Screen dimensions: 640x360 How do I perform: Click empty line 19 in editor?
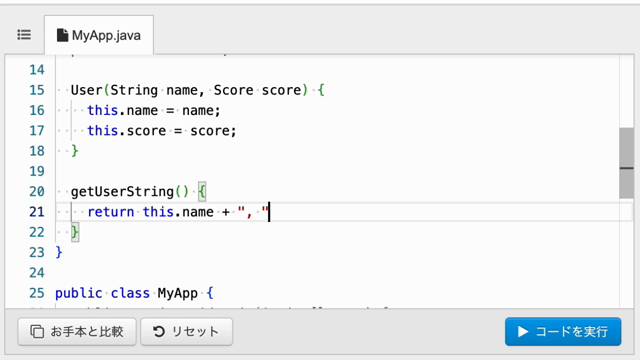[337, 171]
